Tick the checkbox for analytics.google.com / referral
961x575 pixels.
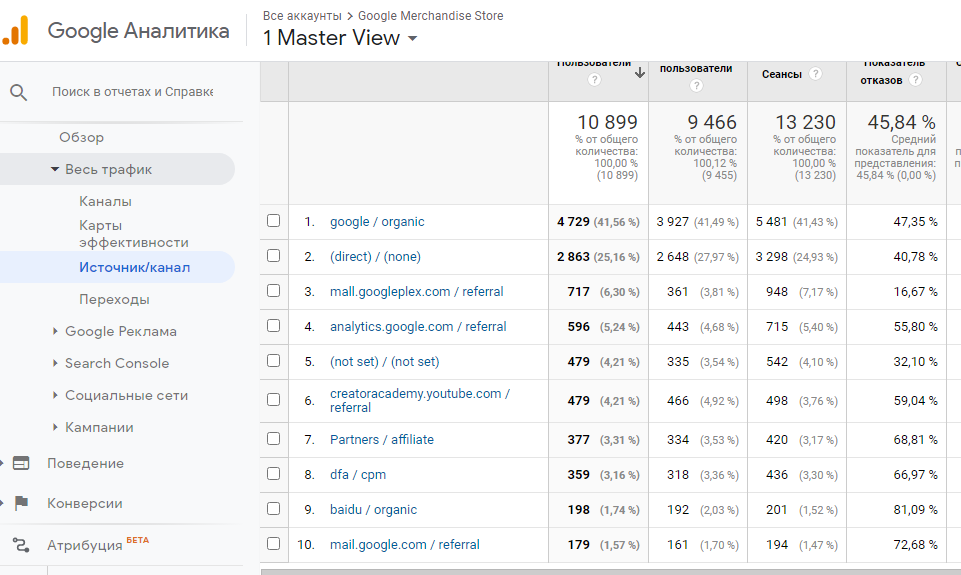pyautogui.click(x=273, y=326)
